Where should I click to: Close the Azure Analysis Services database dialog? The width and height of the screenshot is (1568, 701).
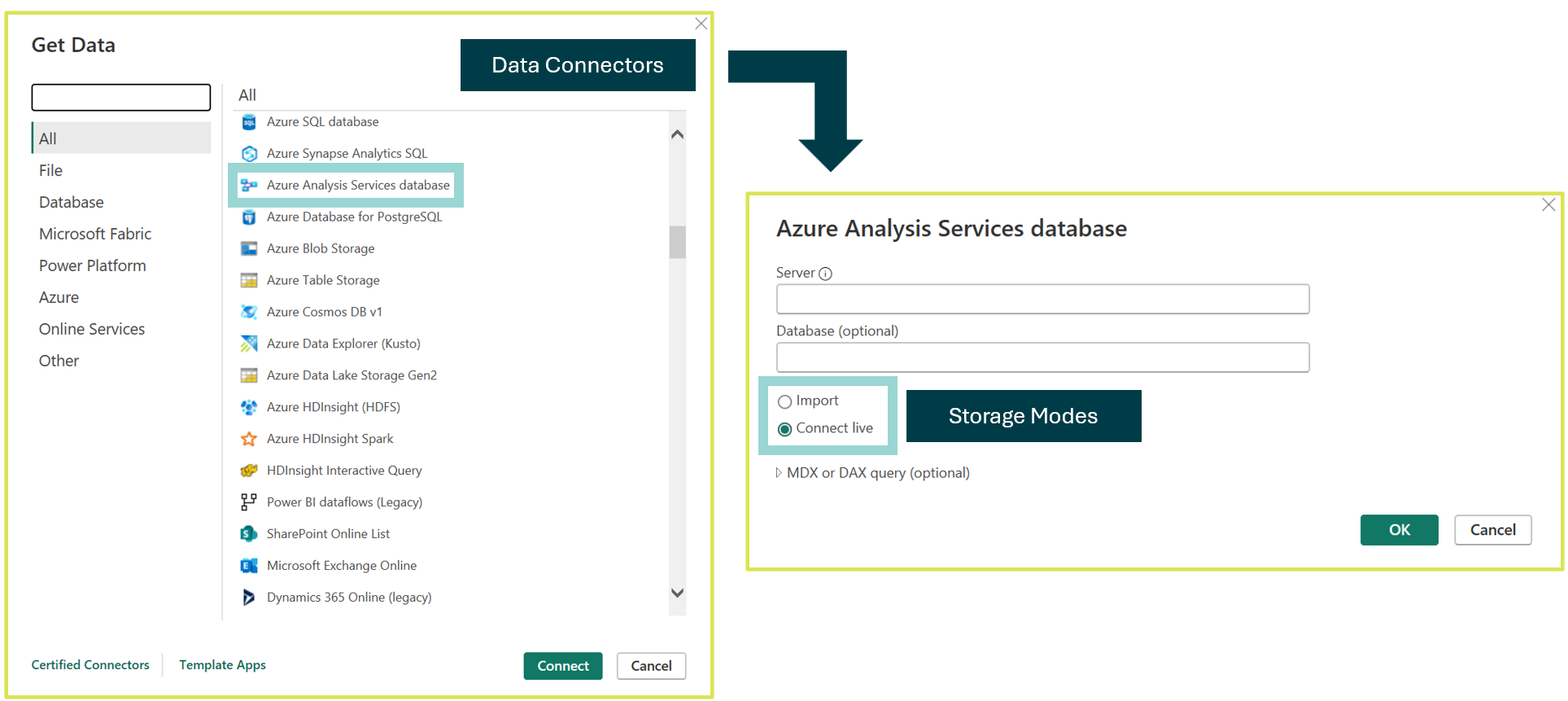[x=1548, y=204]
